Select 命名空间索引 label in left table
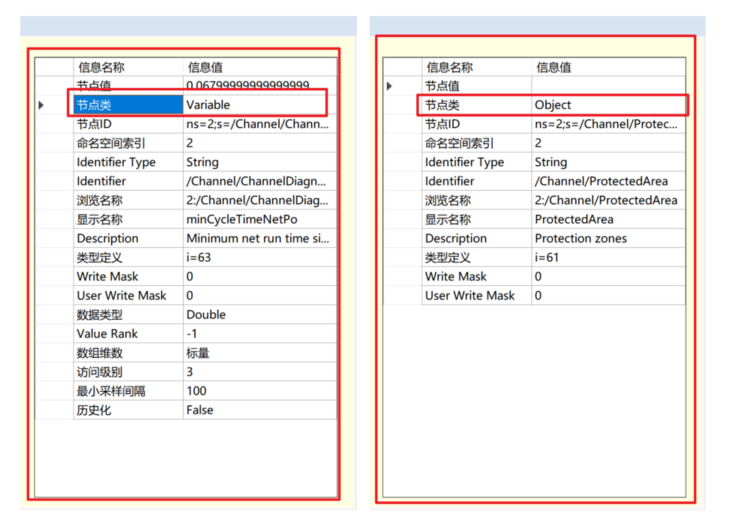 coord(111,143)
